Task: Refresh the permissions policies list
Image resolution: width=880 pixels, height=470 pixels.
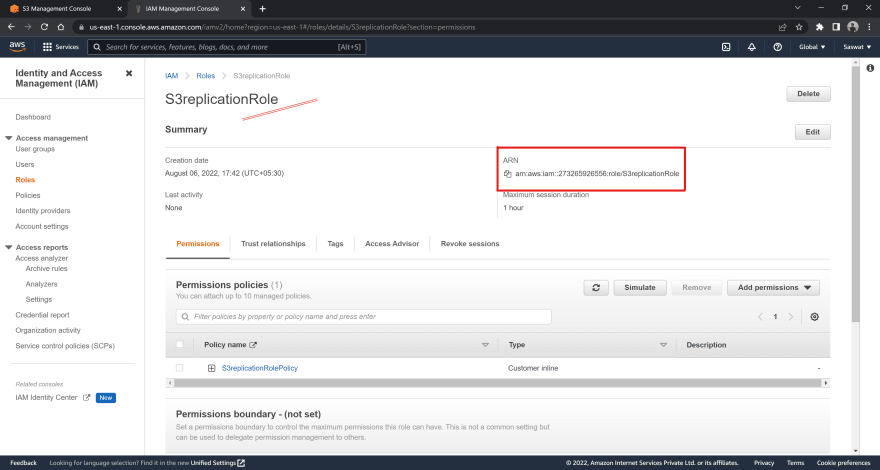Action: [x=596, y=288]
